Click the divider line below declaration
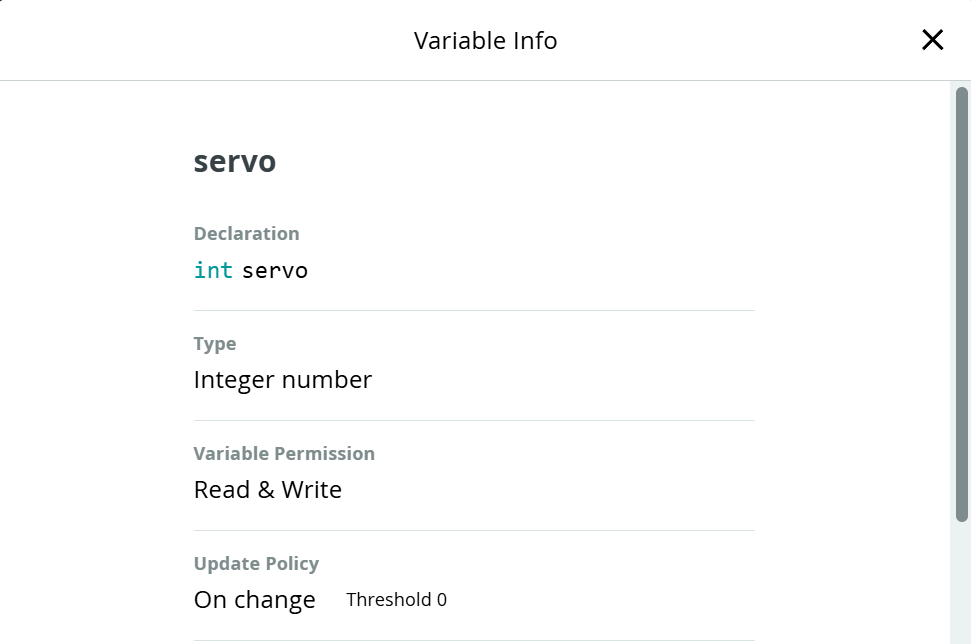The width and height of the screenshot is (971, 644). tap(473, 310)
